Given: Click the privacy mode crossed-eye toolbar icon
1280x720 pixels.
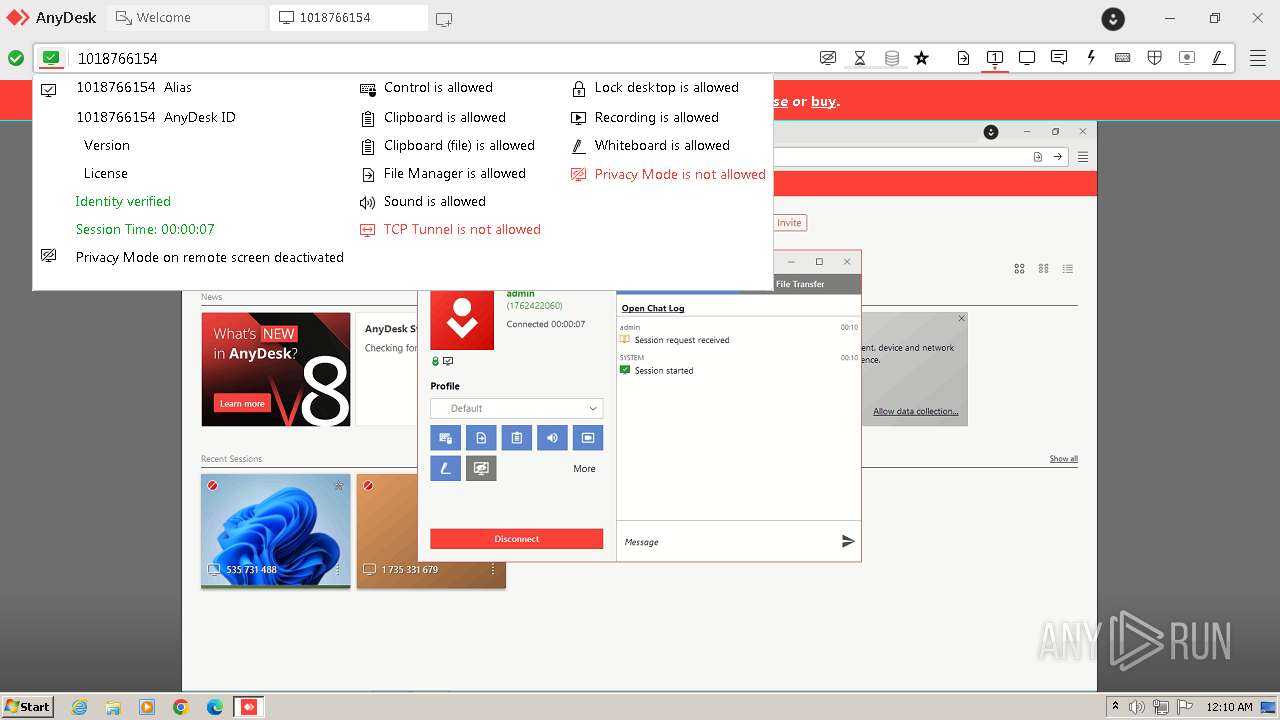Looking at the screenshot, I should point(828,58).
